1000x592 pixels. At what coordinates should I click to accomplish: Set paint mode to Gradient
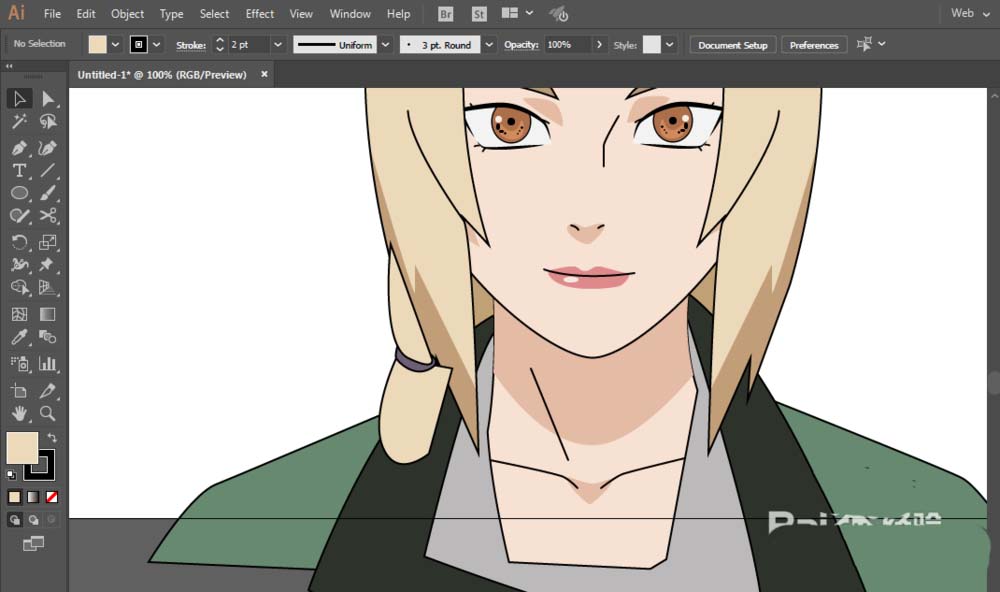(x=33, y=497)
